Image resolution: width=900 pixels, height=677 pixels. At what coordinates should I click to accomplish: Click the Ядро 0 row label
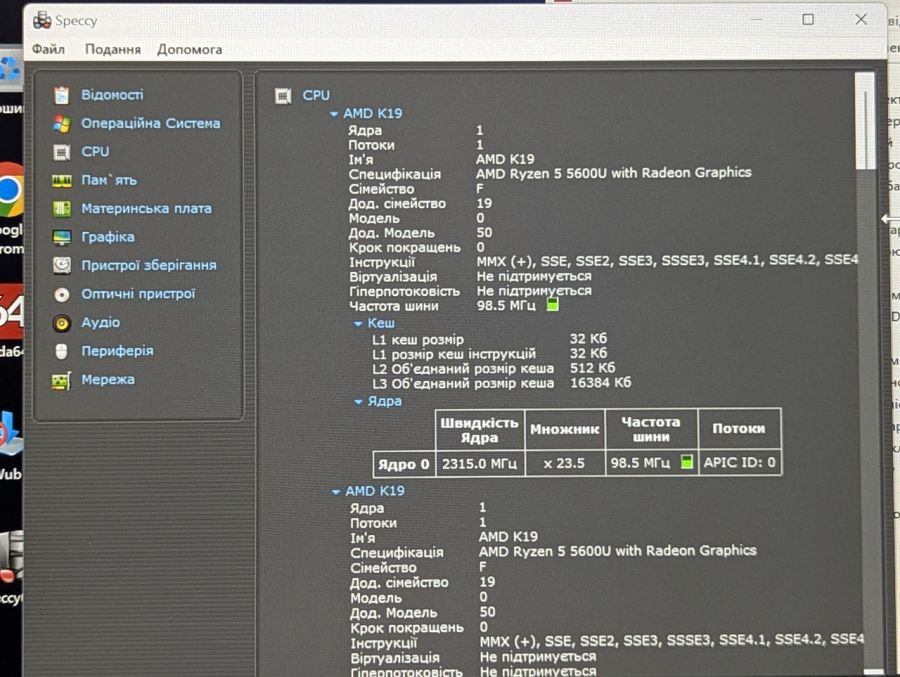click(404, 464)
